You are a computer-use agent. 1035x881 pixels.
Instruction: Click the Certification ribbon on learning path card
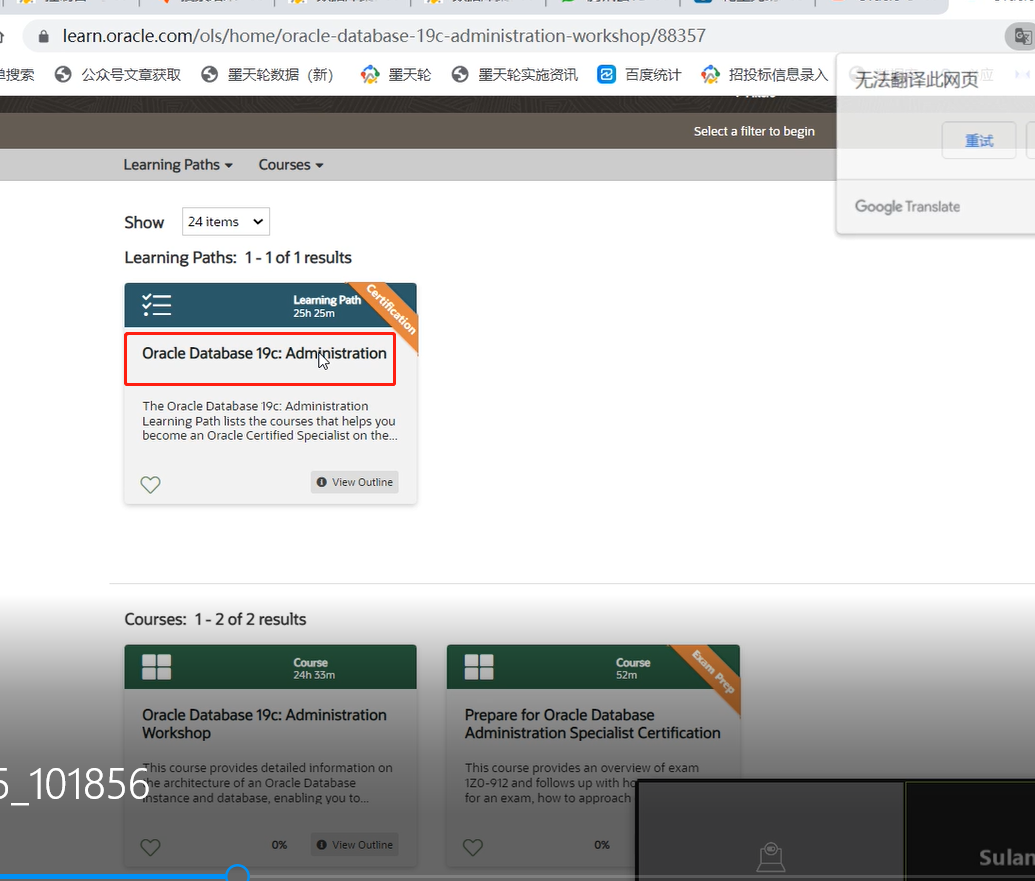coord(389,310)
